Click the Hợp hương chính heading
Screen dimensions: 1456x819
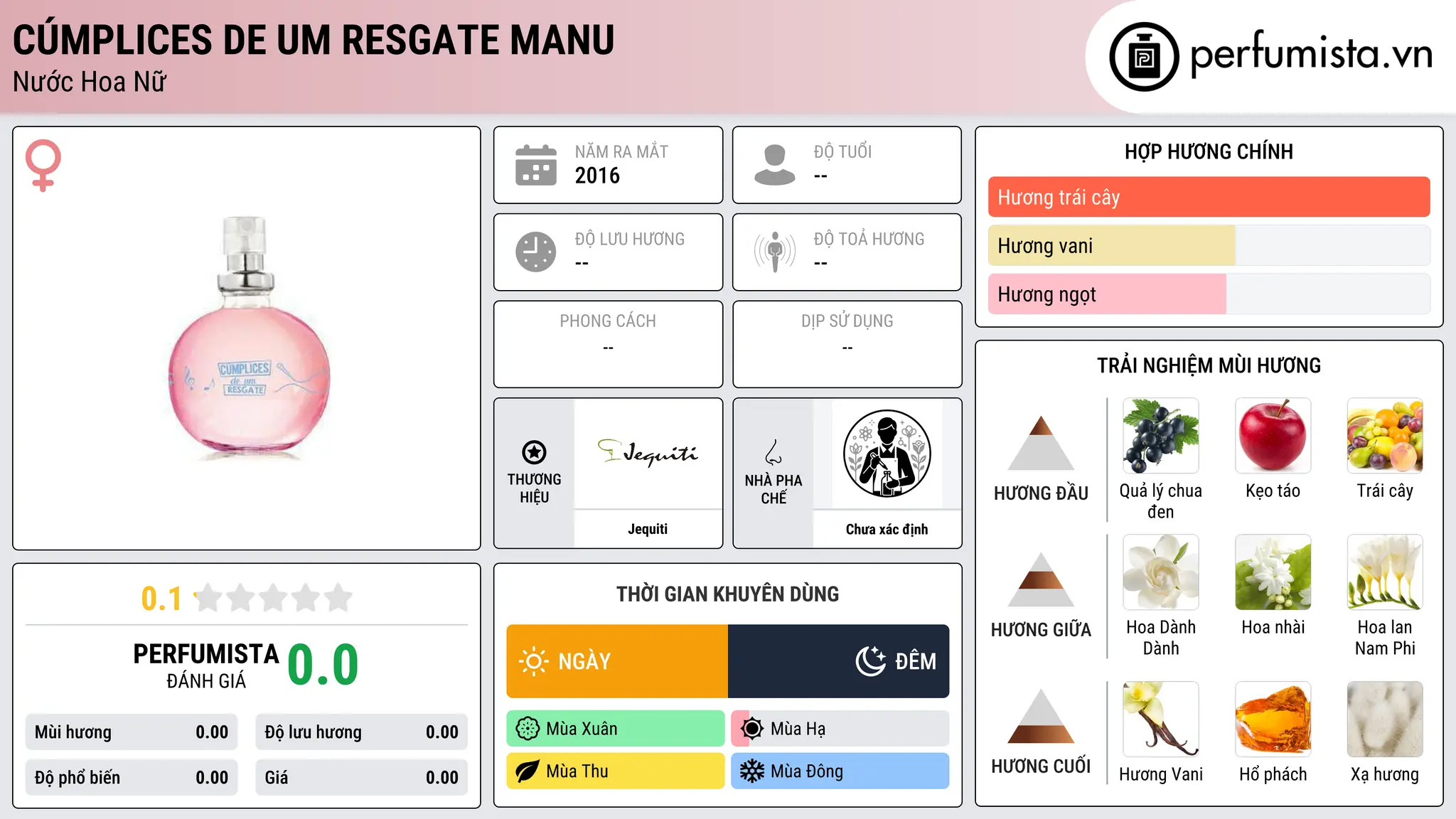pos(1209,151)
